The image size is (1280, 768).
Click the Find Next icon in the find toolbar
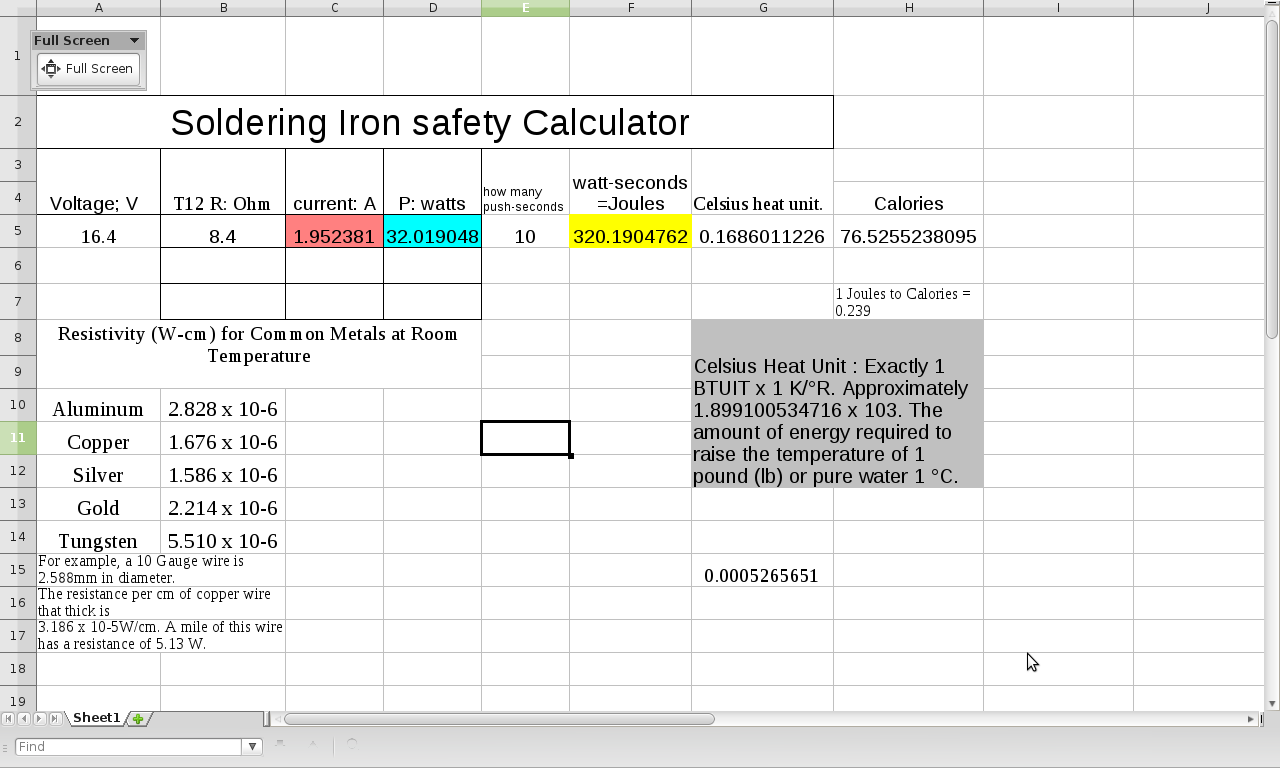click(281, 745)
